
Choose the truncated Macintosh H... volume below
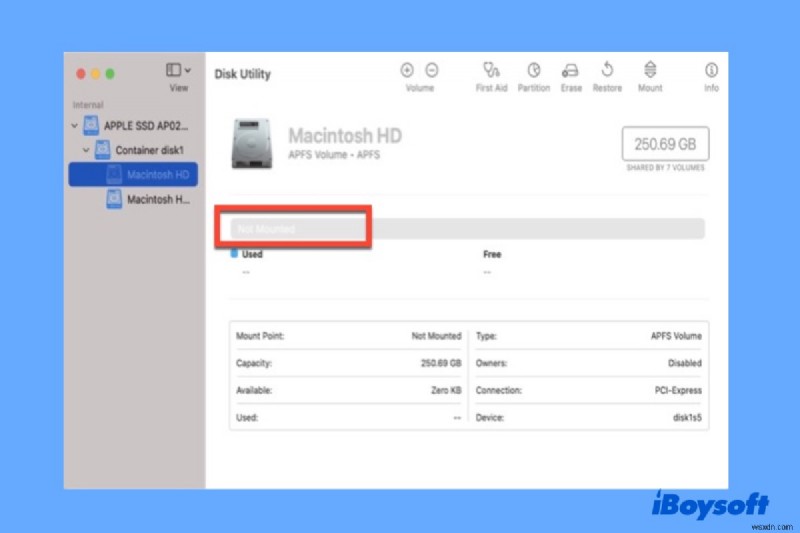[x=158, y=199]
